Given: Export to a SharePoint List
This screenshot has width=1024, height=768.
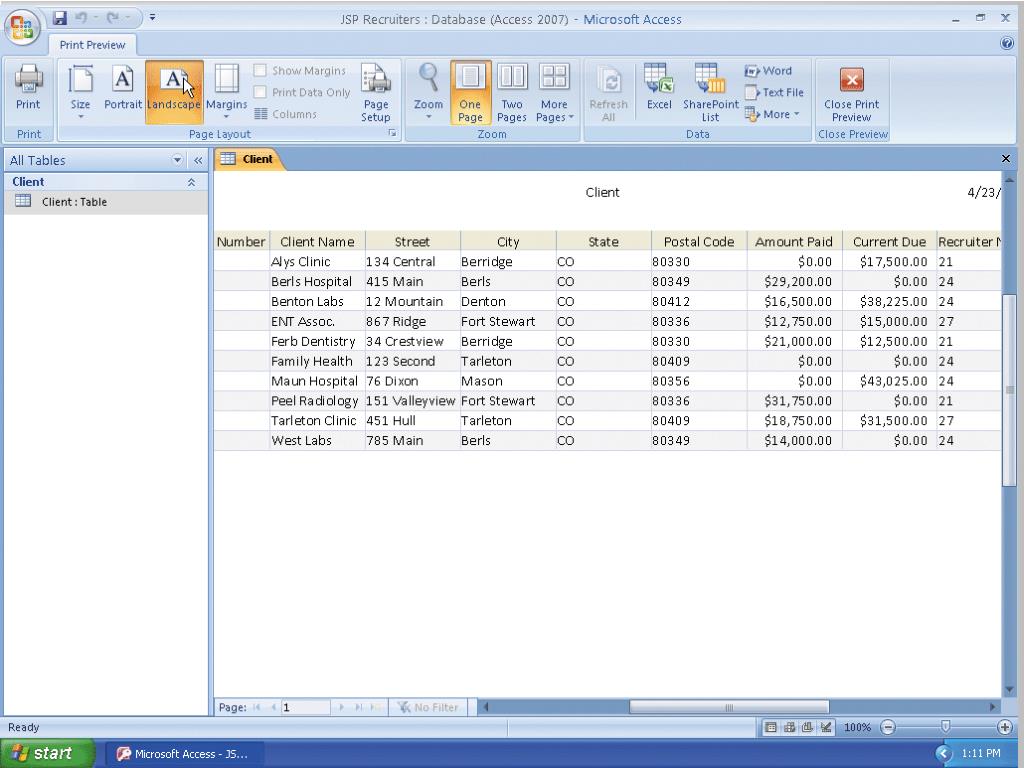Looking at the screenshot, I should pyautogui.click(x=711, y=93).
